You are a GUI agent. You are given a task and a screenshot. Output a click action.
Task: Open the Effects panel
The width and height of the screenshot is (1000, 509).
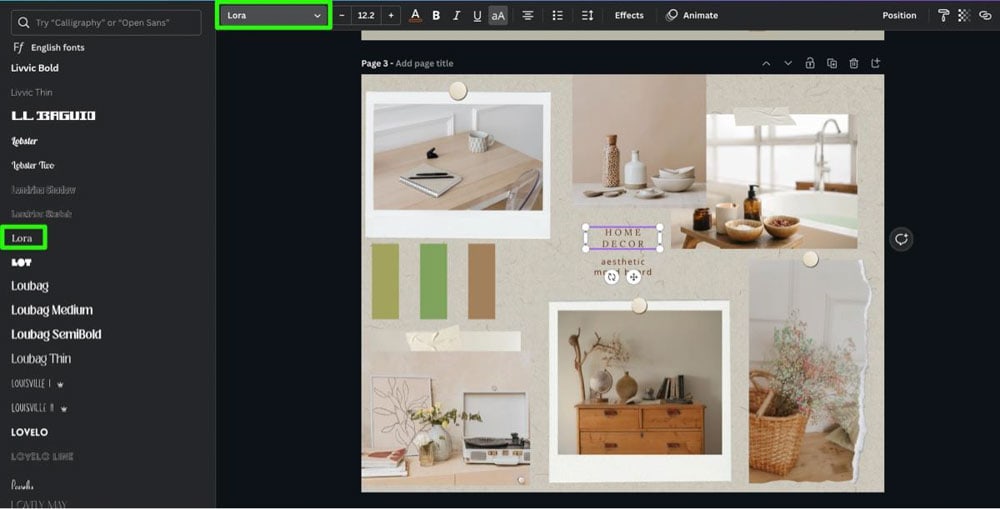(629, 15)
